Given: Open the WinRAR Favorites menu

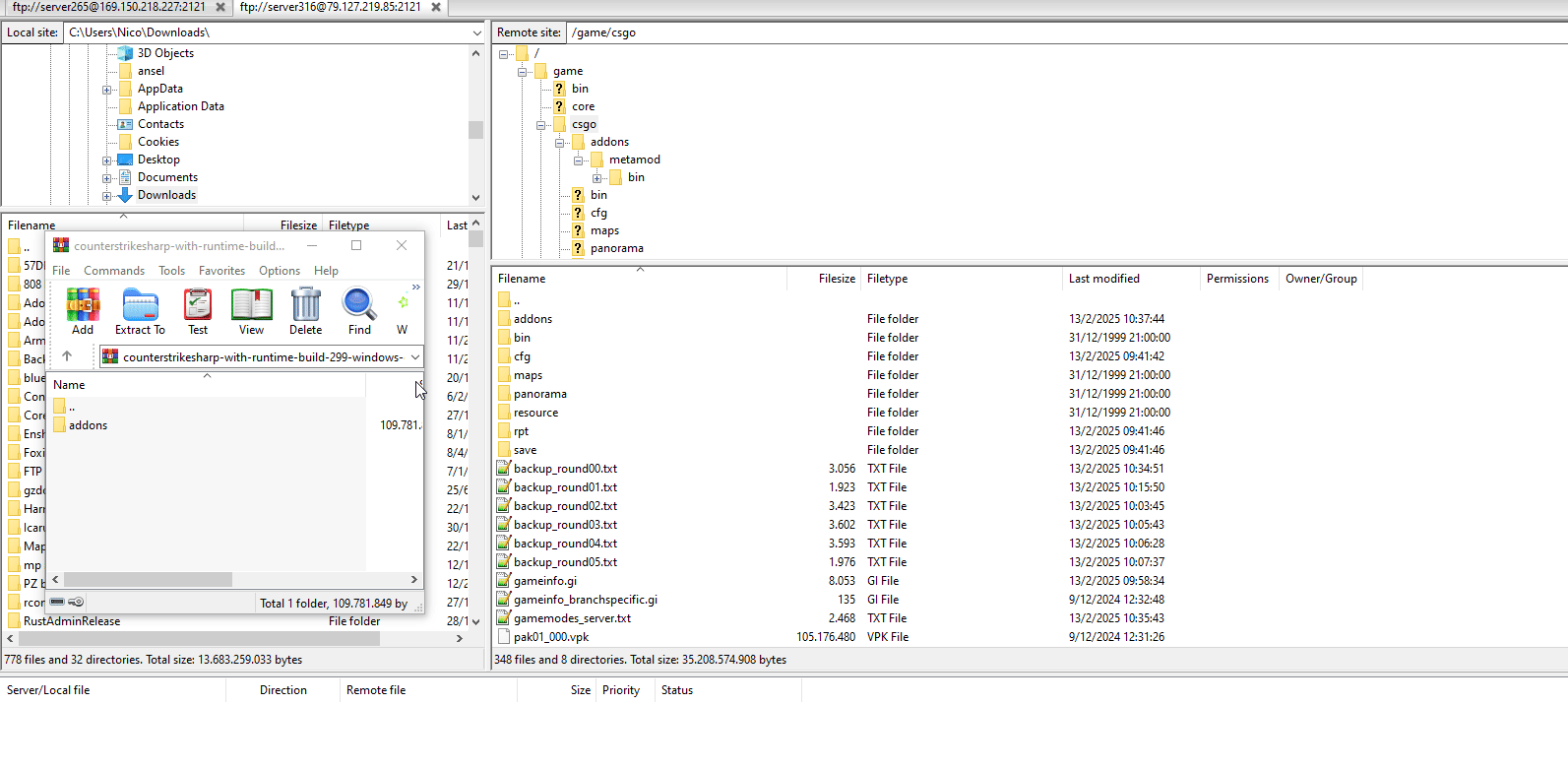Looking at the screenshot, I should (222, 271).
